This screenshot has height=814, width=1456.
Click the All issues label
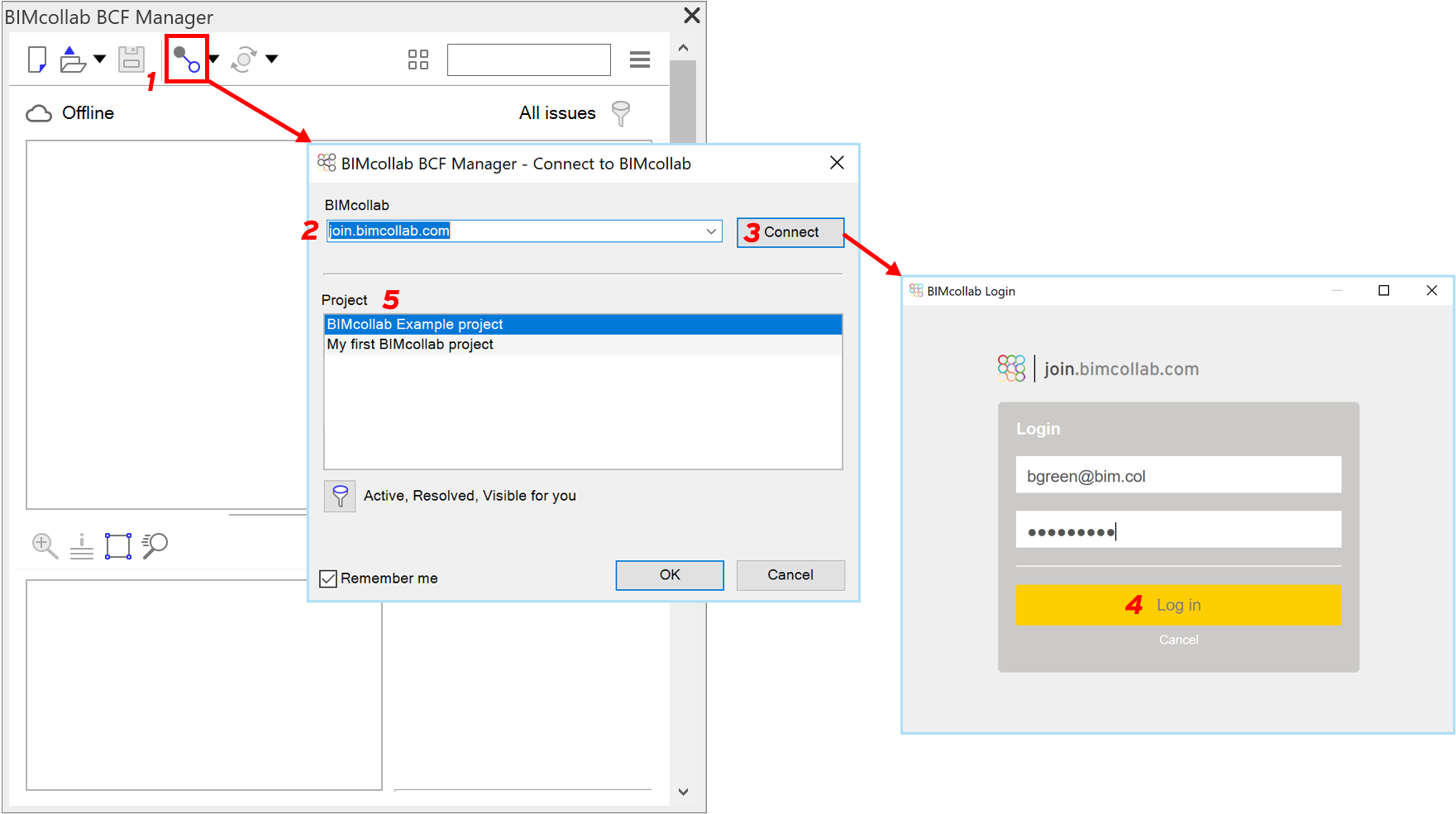tap(557, 113)
